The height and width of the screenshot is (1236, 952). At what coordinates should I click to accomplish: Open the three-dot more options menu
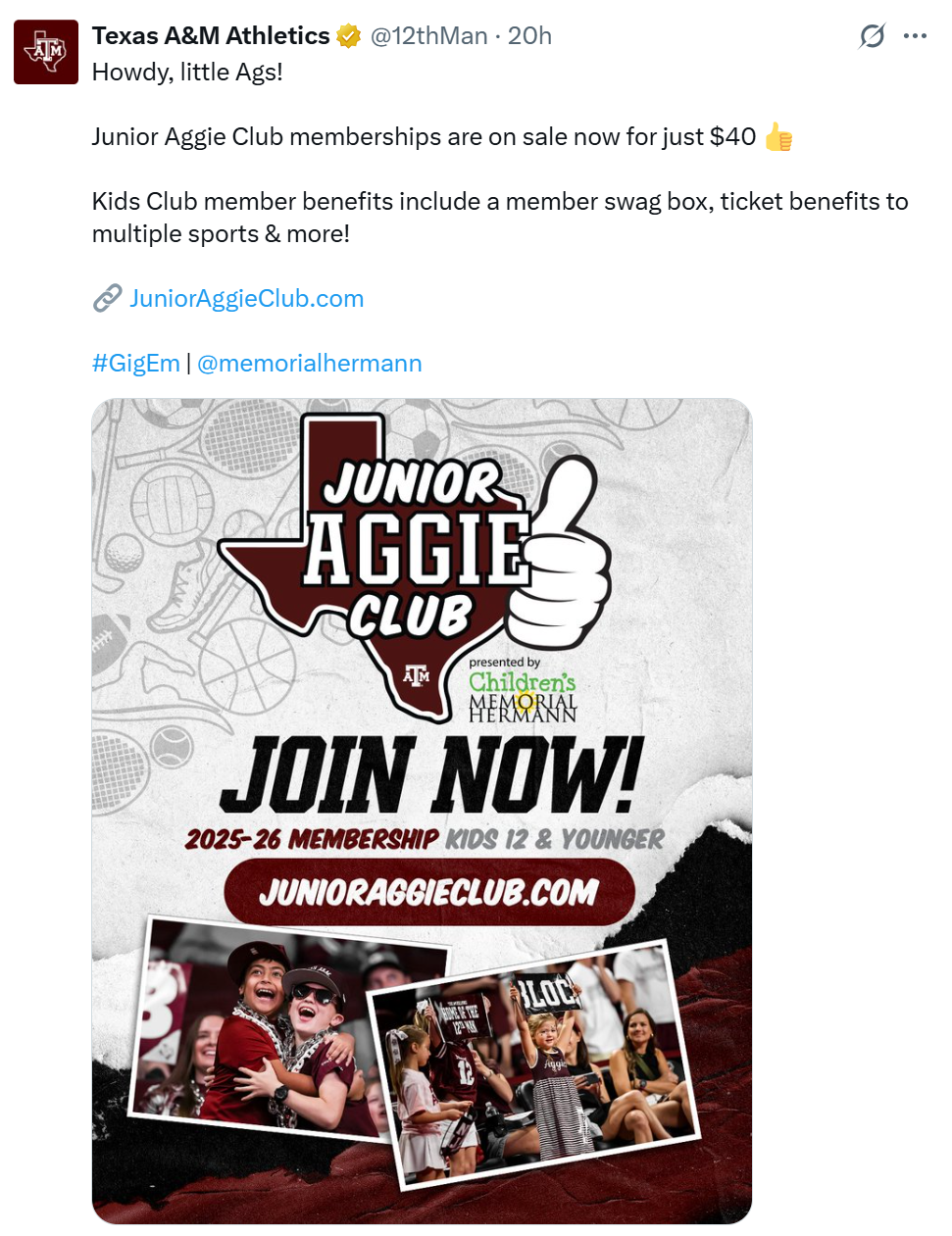click(915, 36)
